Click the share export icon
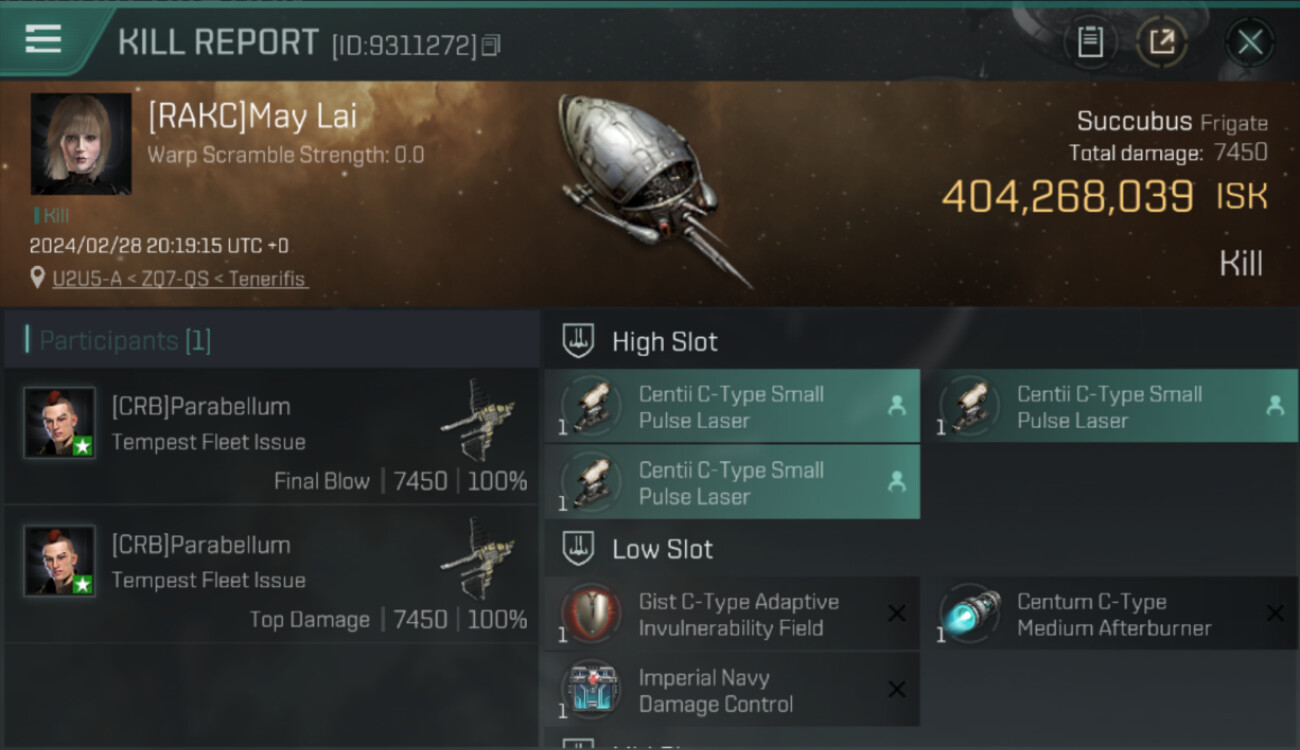The width and height of the screenshot is (1300, 750). point(1161,42)
